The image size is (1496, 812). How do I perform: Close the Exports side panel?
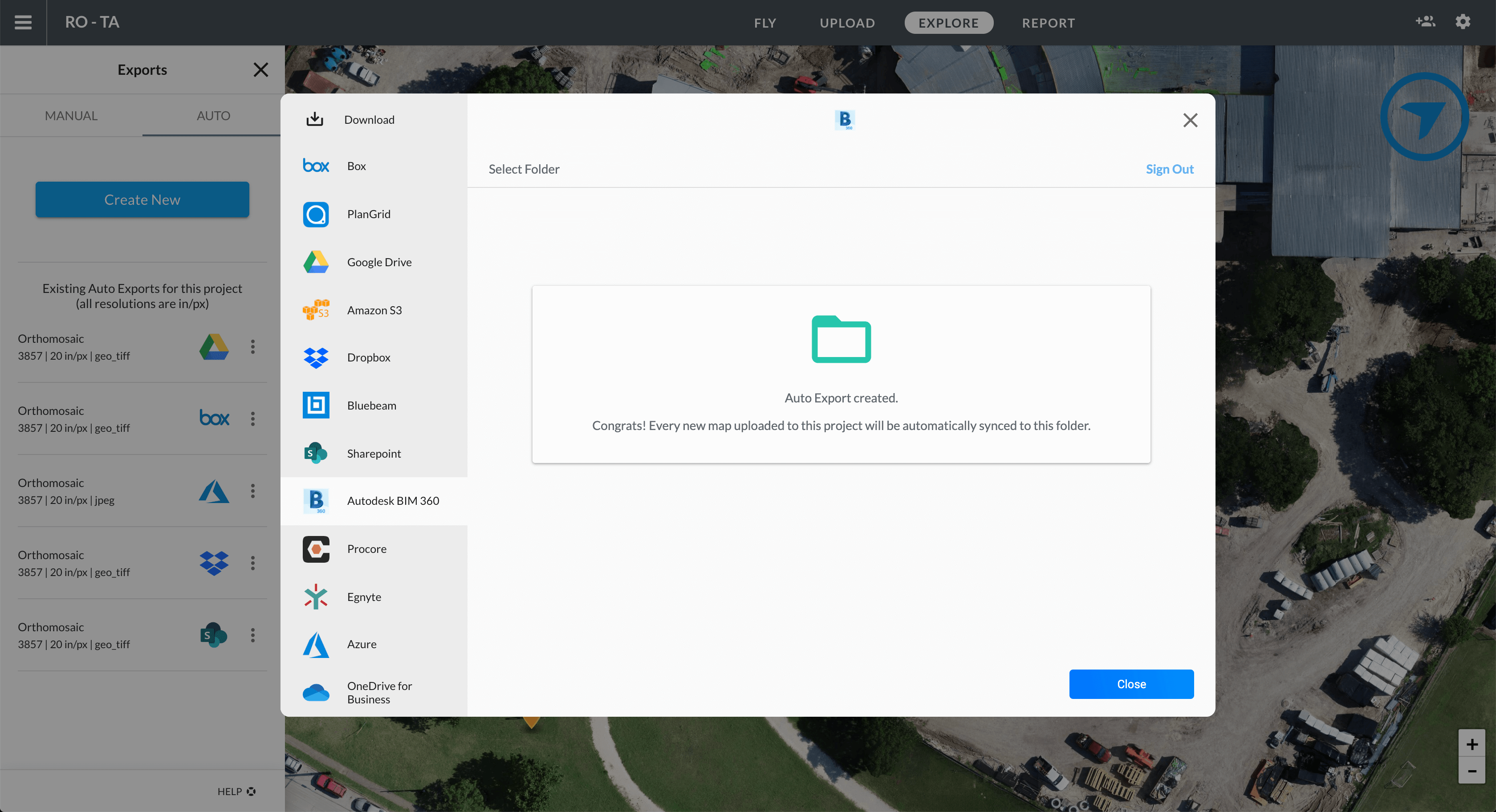point(261,70)
